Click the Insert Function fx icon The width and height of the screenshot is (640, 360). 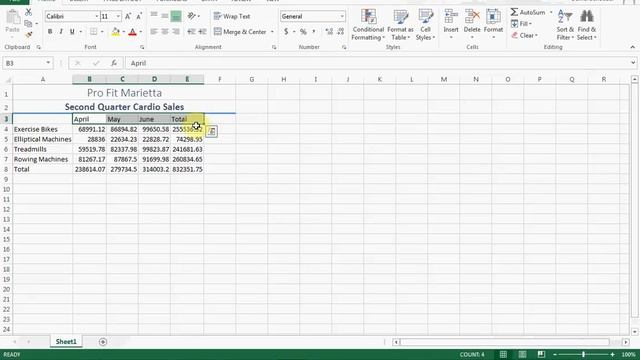click(x=113, y=63)
